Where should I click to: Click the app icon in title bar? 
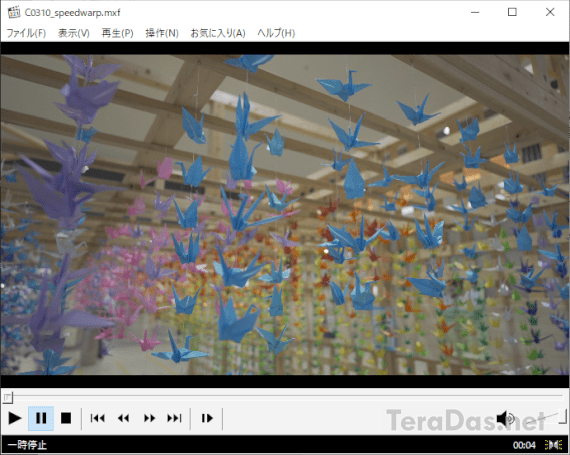click(14, 12)
